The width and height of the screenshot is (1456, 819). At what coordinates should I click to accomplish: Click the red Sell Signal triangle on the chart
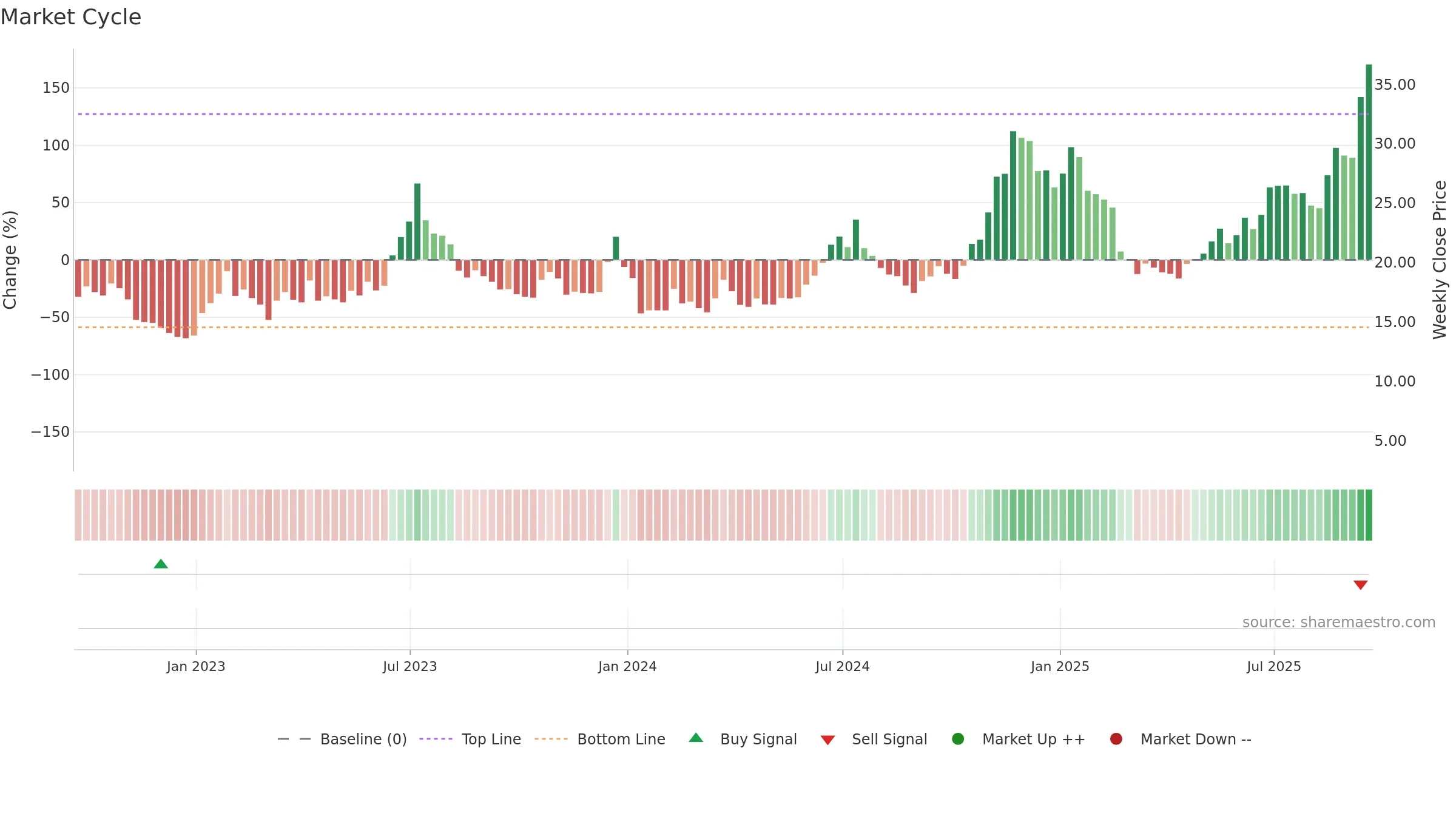coord(1361,585)
